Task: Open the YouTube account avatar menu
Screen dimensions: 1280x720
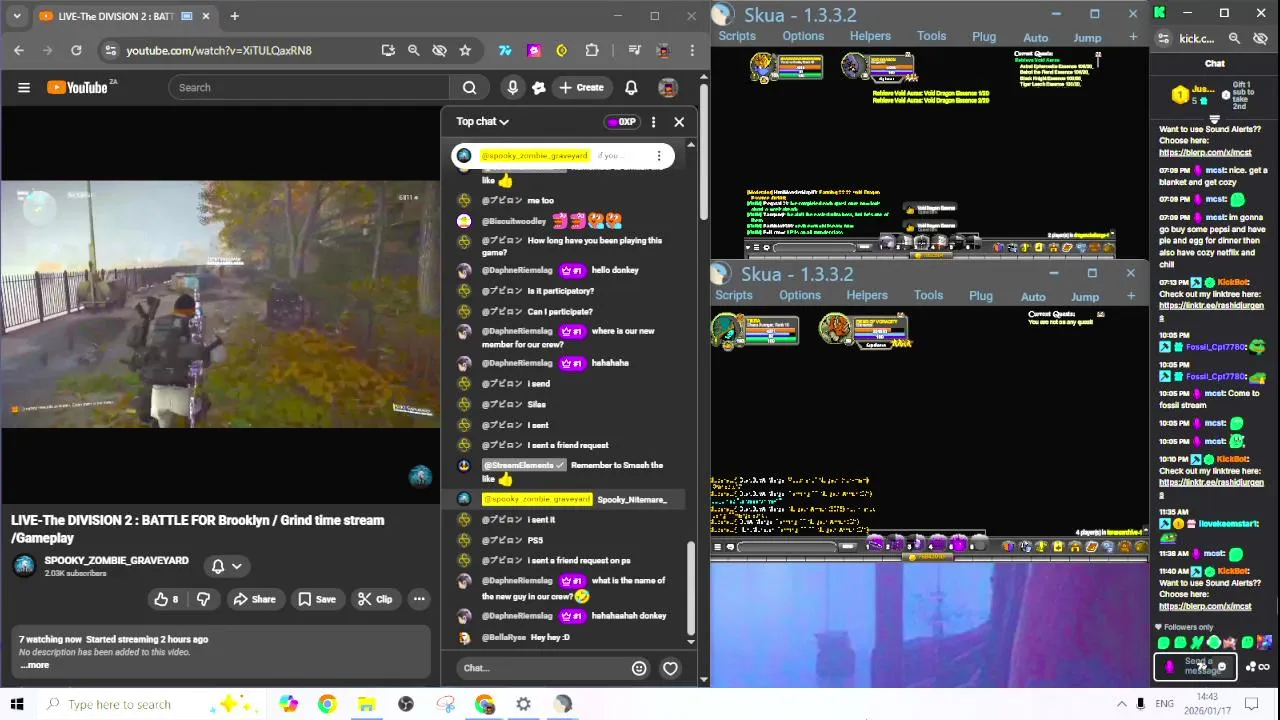Action: coord(668,88)
